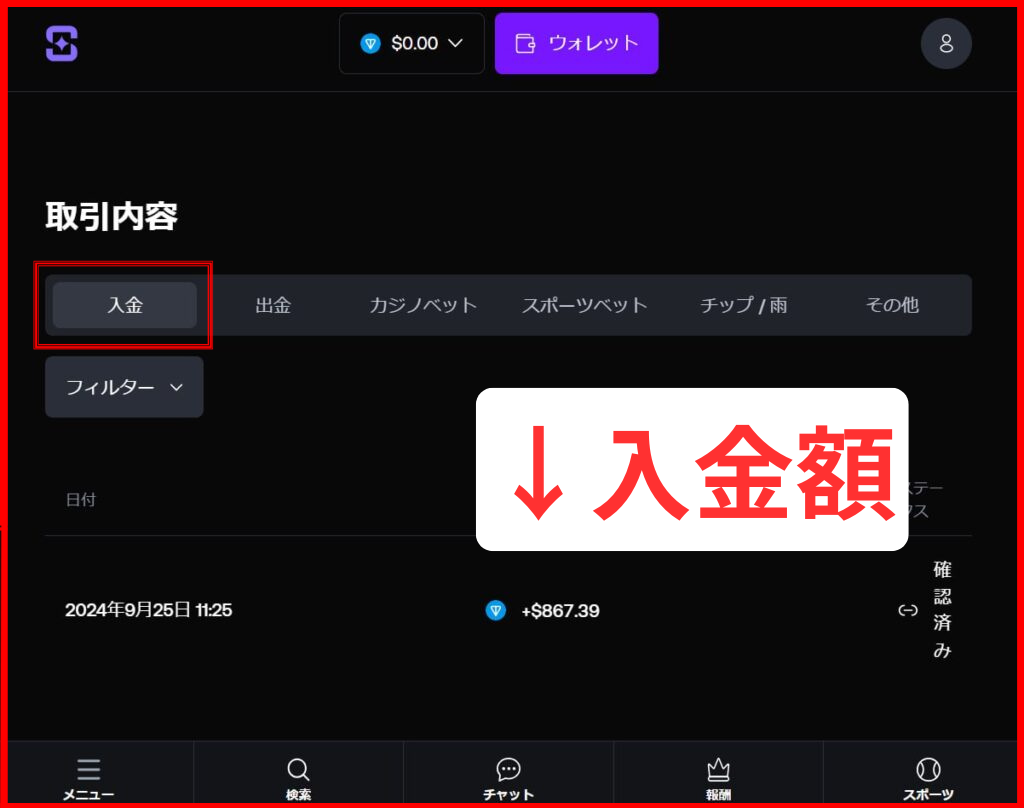Viewport: 1024px width, 808px height.
Task: Select the チップ / 雨 tab
Action: pyautogui.click(x=743, y=305)
